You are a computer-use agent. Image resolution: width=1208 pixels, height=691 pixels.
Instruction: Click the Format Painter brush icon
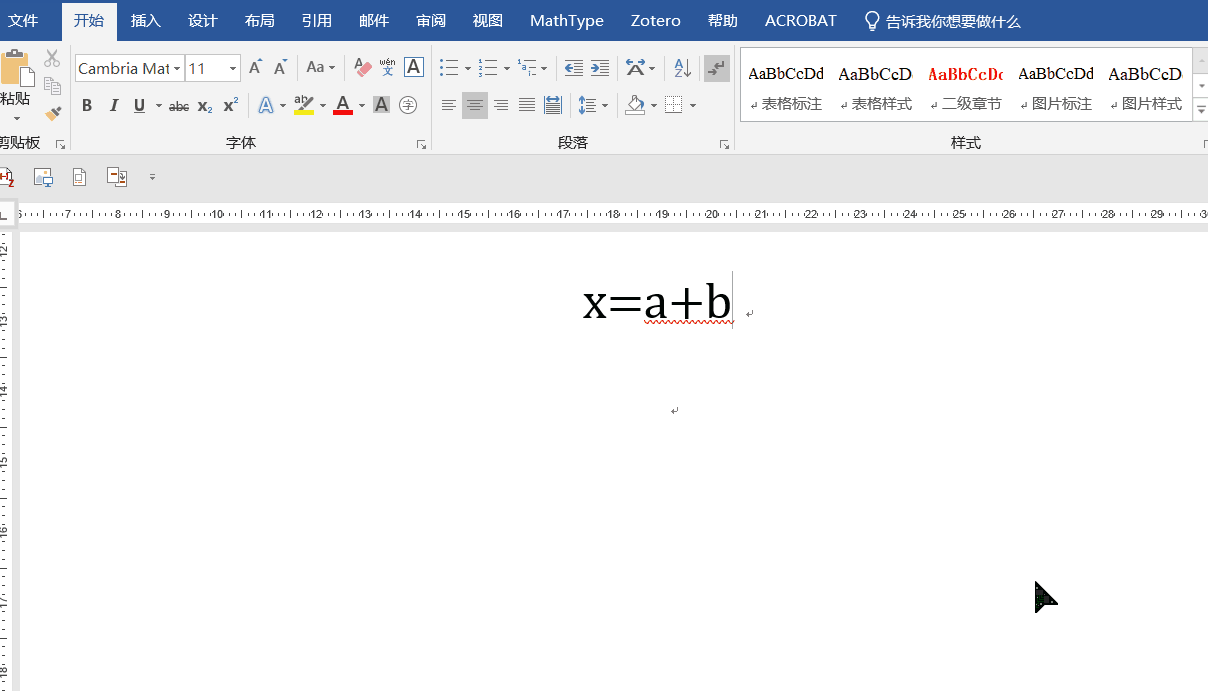[x=53, y=114]
